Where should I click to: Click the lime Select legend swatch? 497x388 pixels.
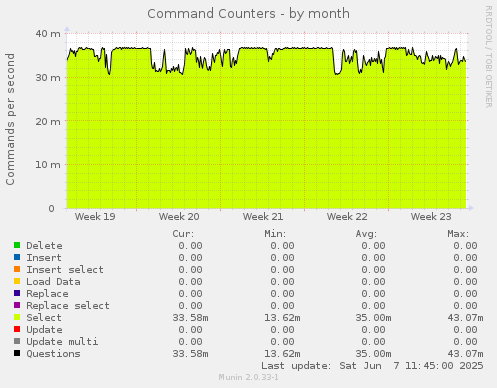coord(17,317)
